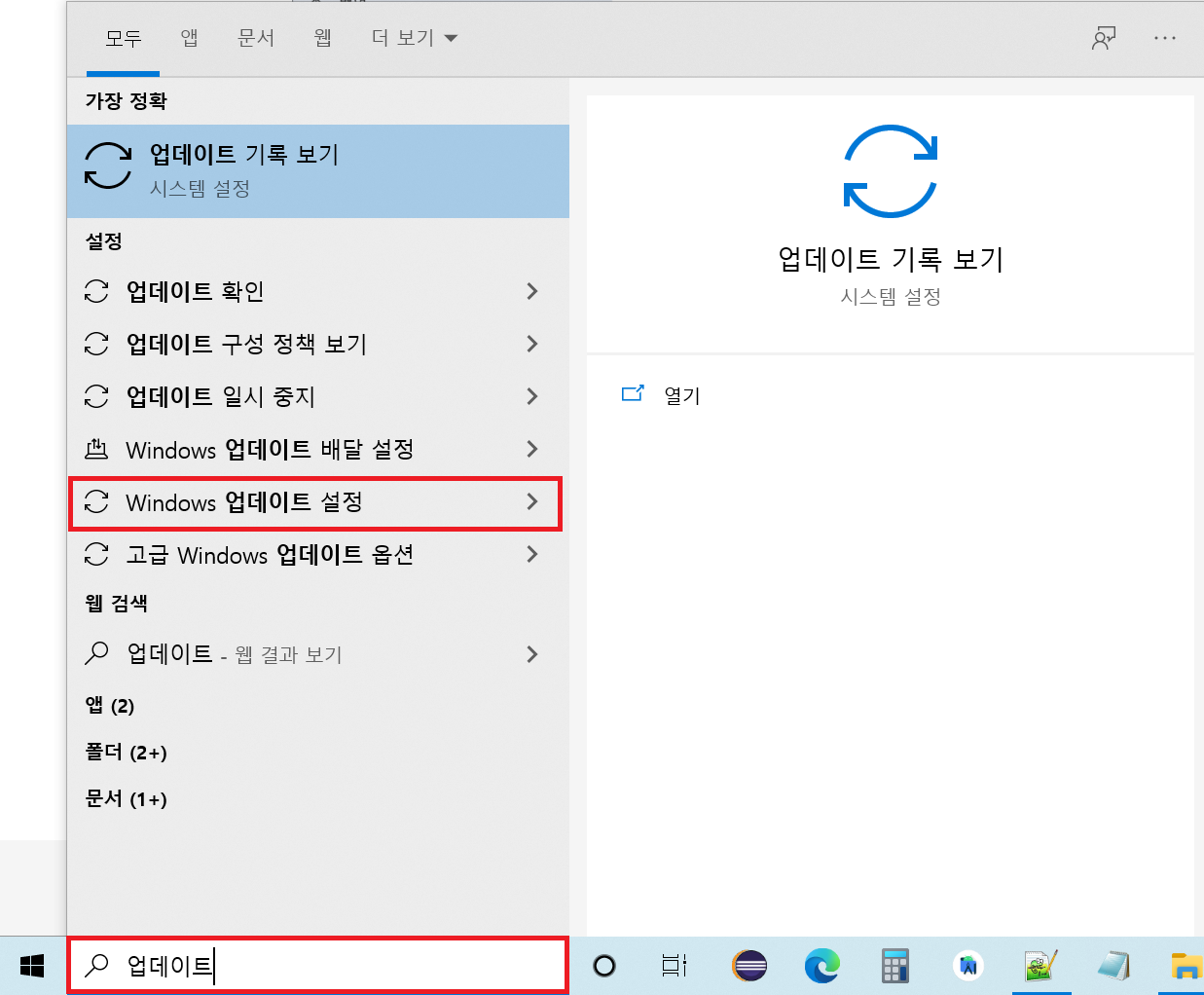Expand the 더 보기 filter dropdown

pos(414,38)
